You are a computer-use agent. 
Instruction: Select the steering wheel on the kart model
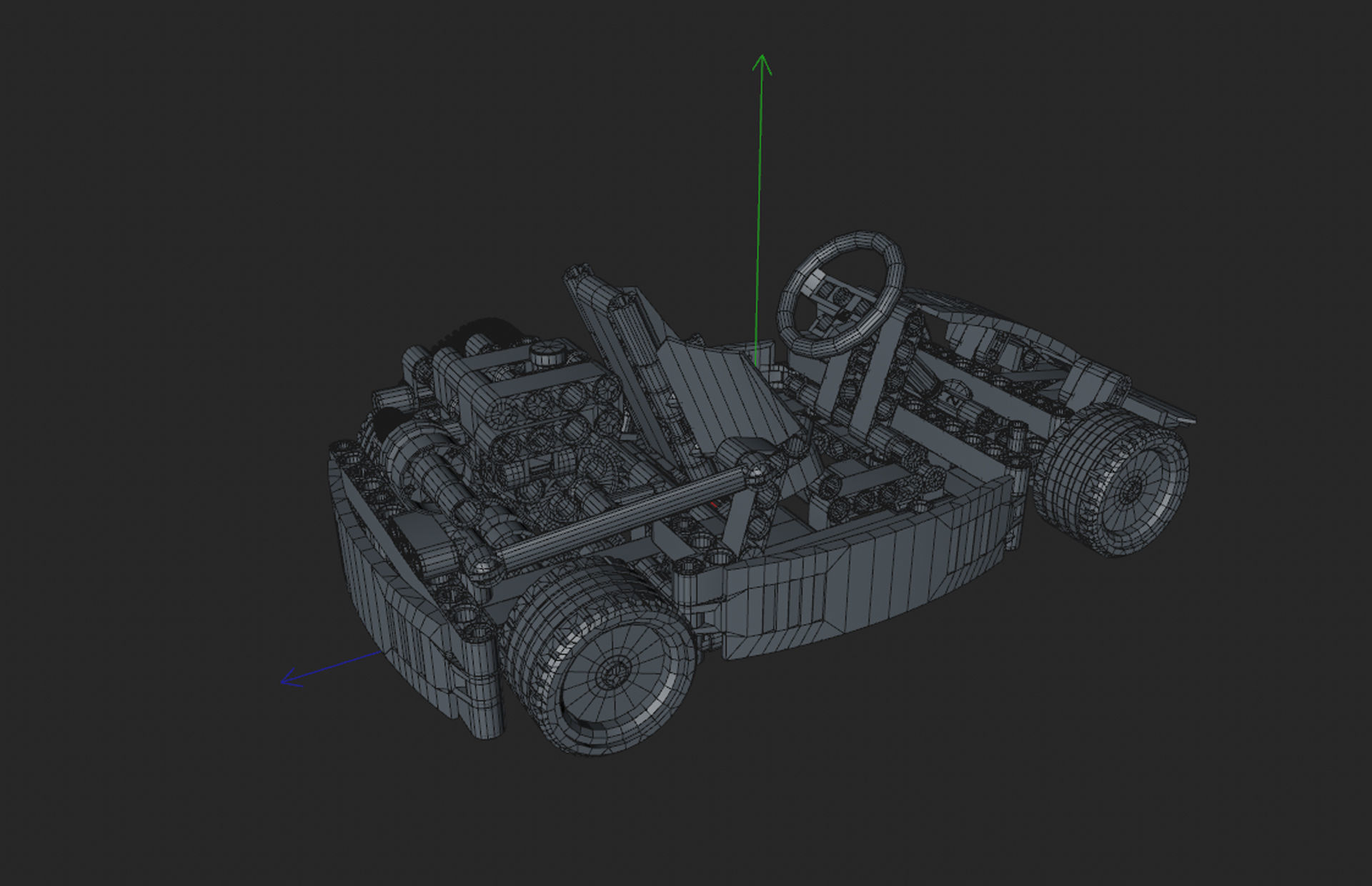pos(841,294)
